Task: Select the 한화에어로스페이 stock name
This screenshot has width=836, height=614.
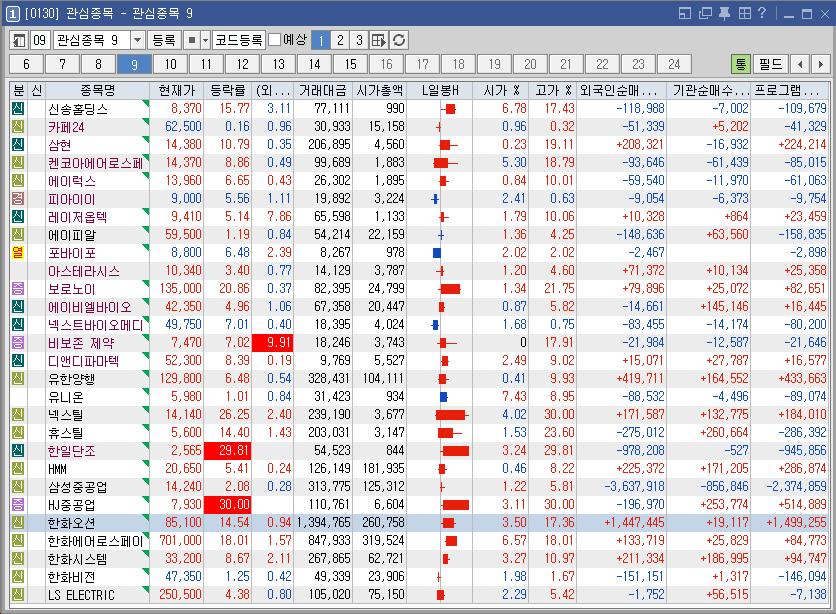Action: [95, 541]
